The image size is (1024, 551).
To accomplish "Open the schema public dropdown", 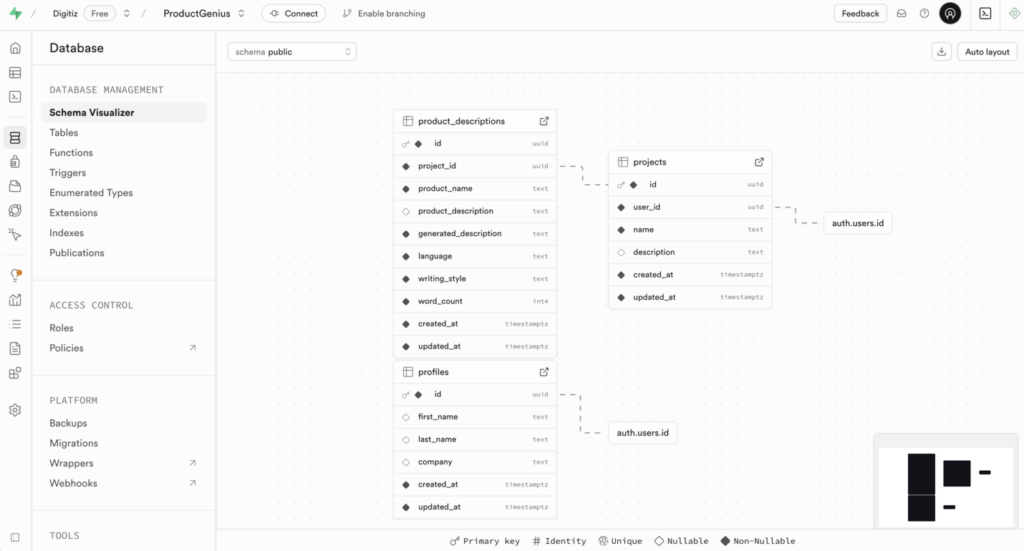I will (292, 52).
